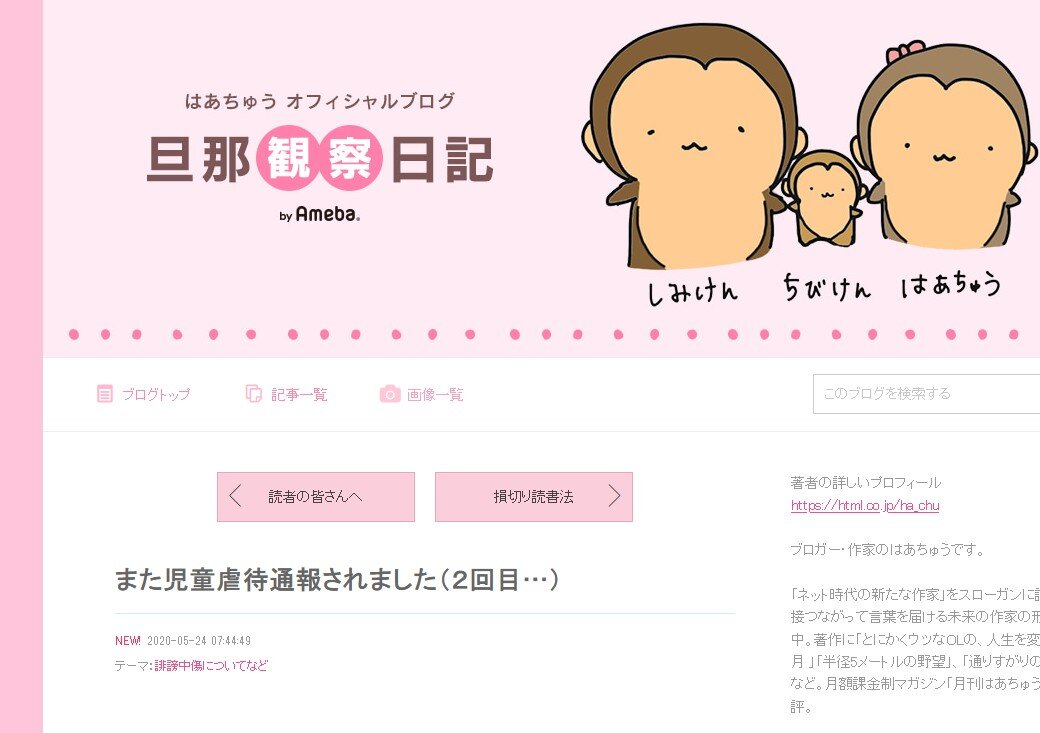The width and height of the screenshot is (1040, 733).
Task: Open the 記事一覧 article list
Action: coord(287,394)
